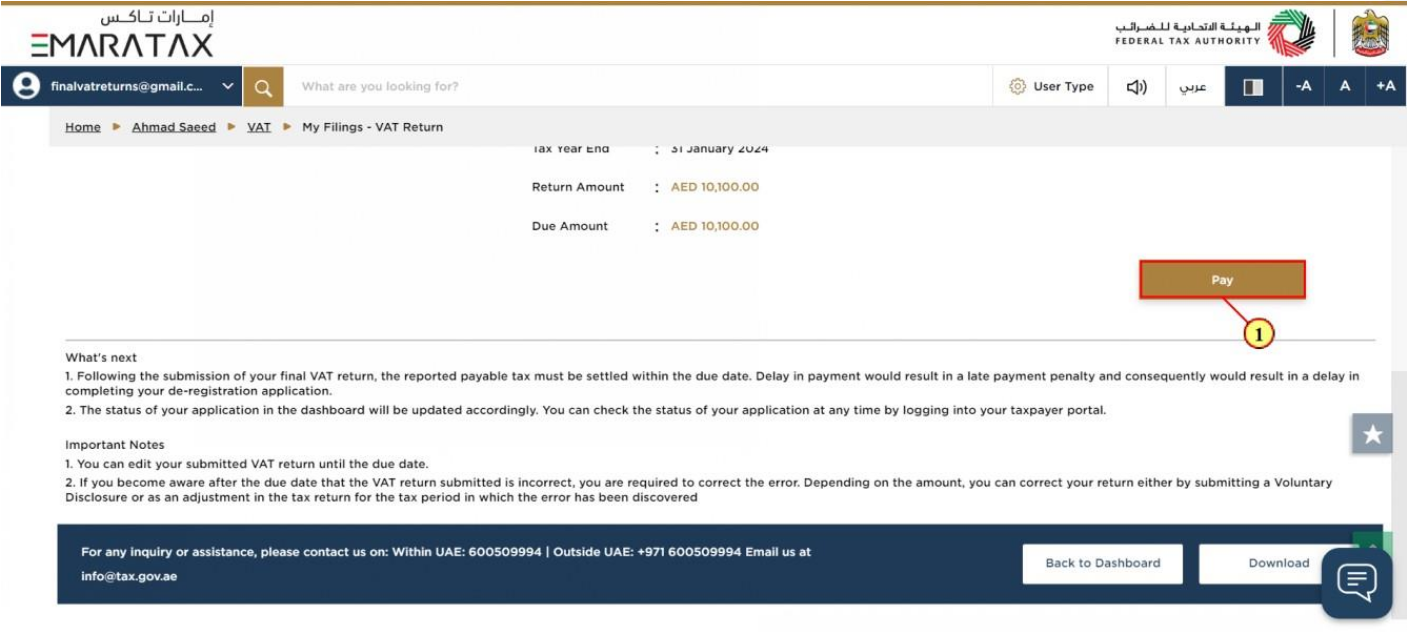Click the 'What's next' heading
Screen dimensions: 1407x632
(101, 358)
